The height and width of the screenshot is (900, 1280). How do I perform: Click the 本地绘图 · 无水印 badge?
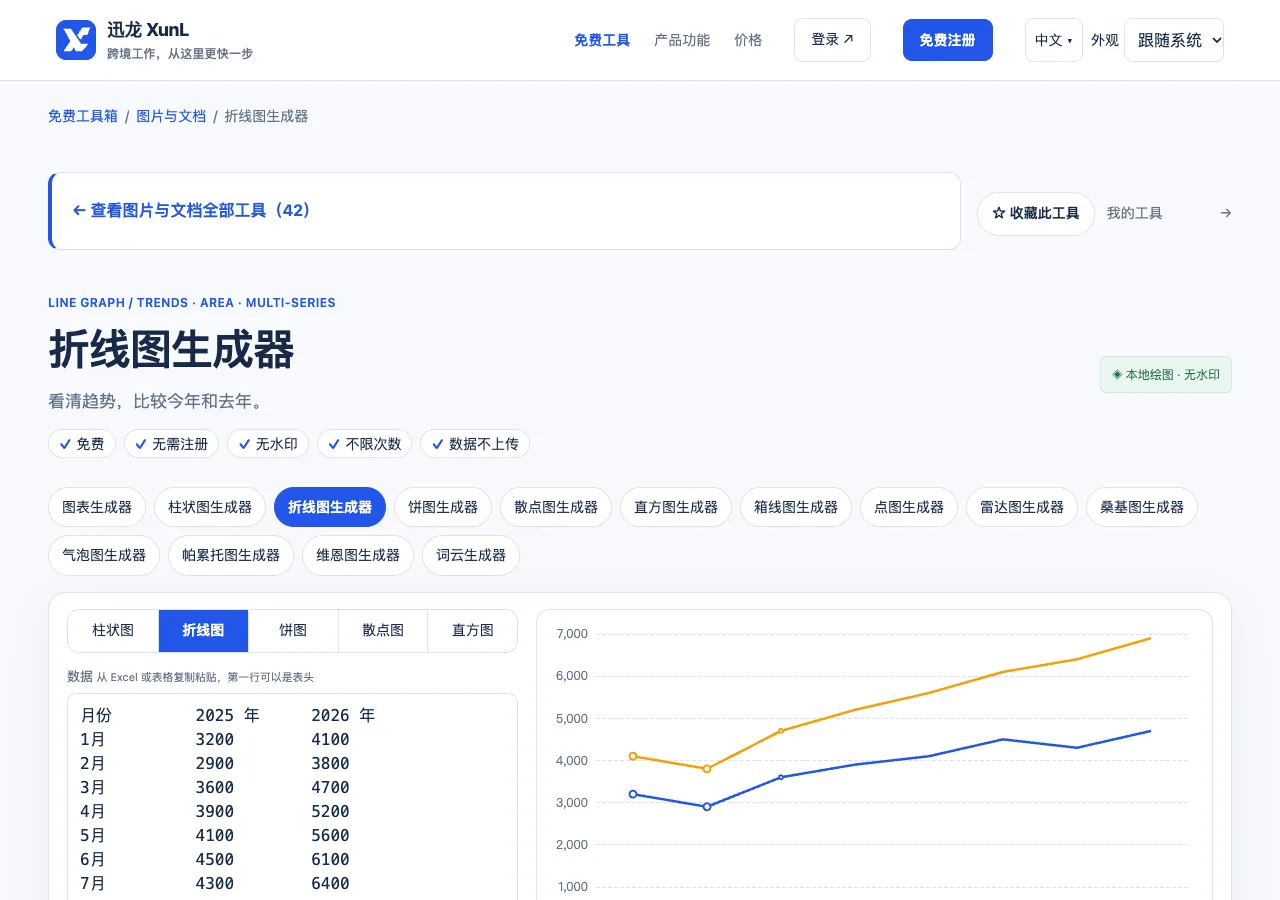[x=1166, y=375]
